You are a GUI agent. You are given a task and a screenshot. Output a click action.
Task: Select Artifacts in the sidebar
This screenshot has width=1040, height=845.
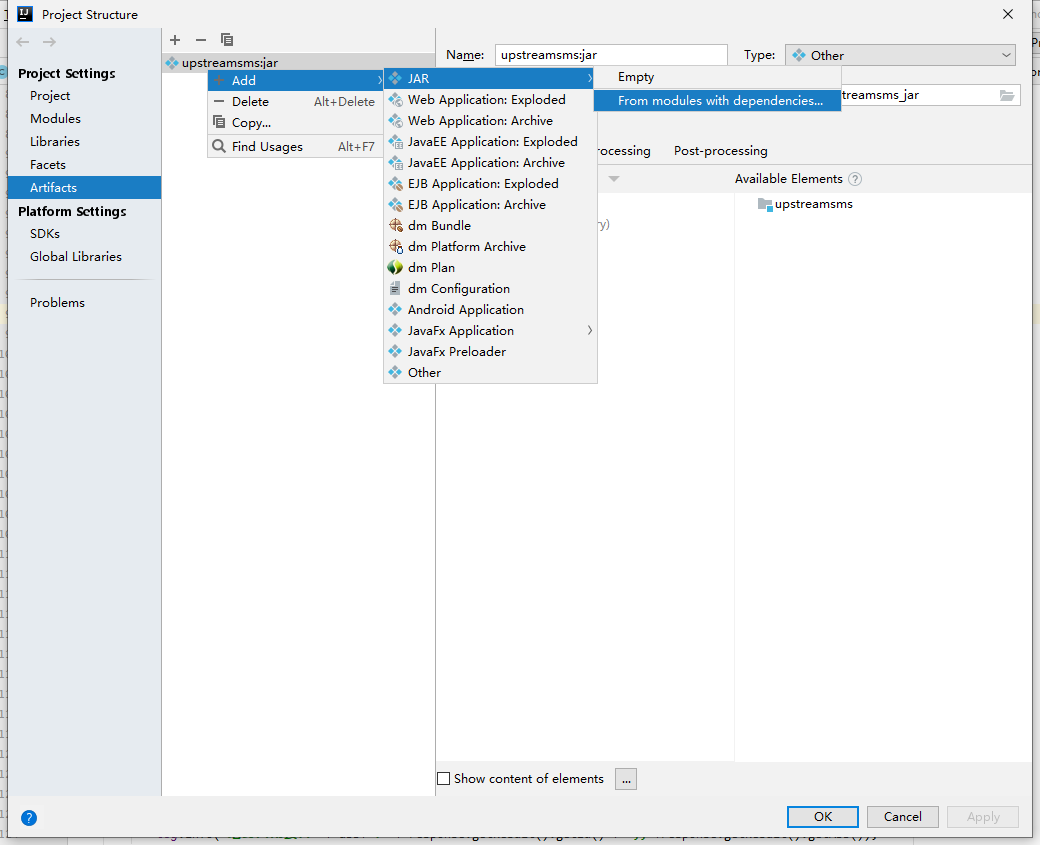click(x=84, y=188)
